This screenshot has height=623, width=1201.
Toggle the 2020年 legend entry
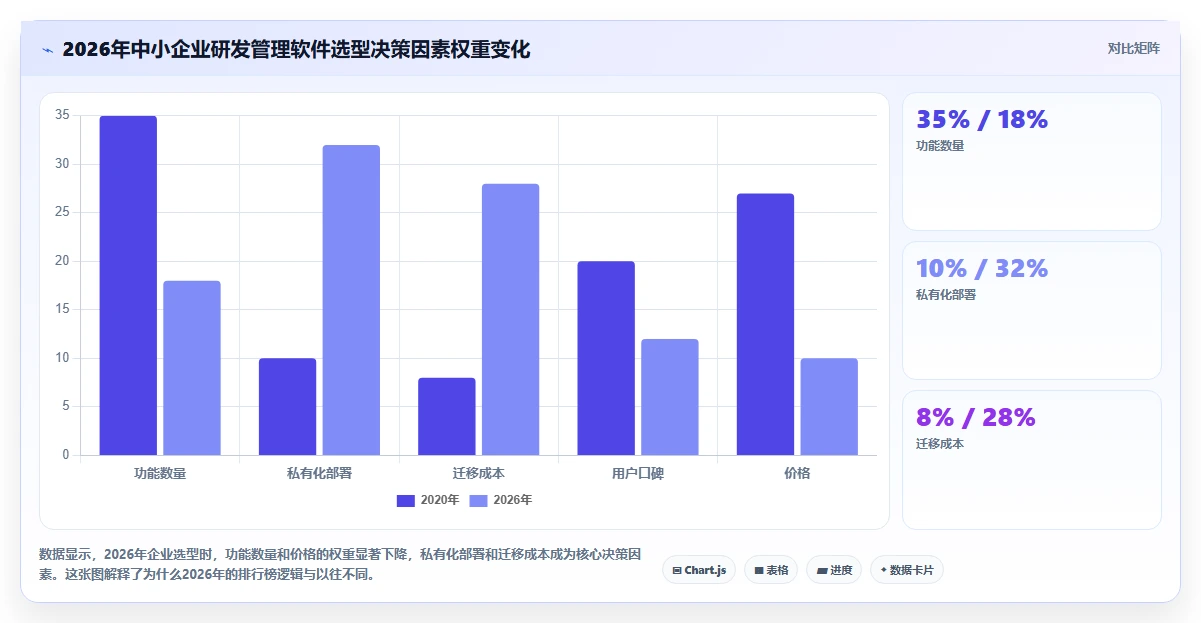click(x=428, y=500)
